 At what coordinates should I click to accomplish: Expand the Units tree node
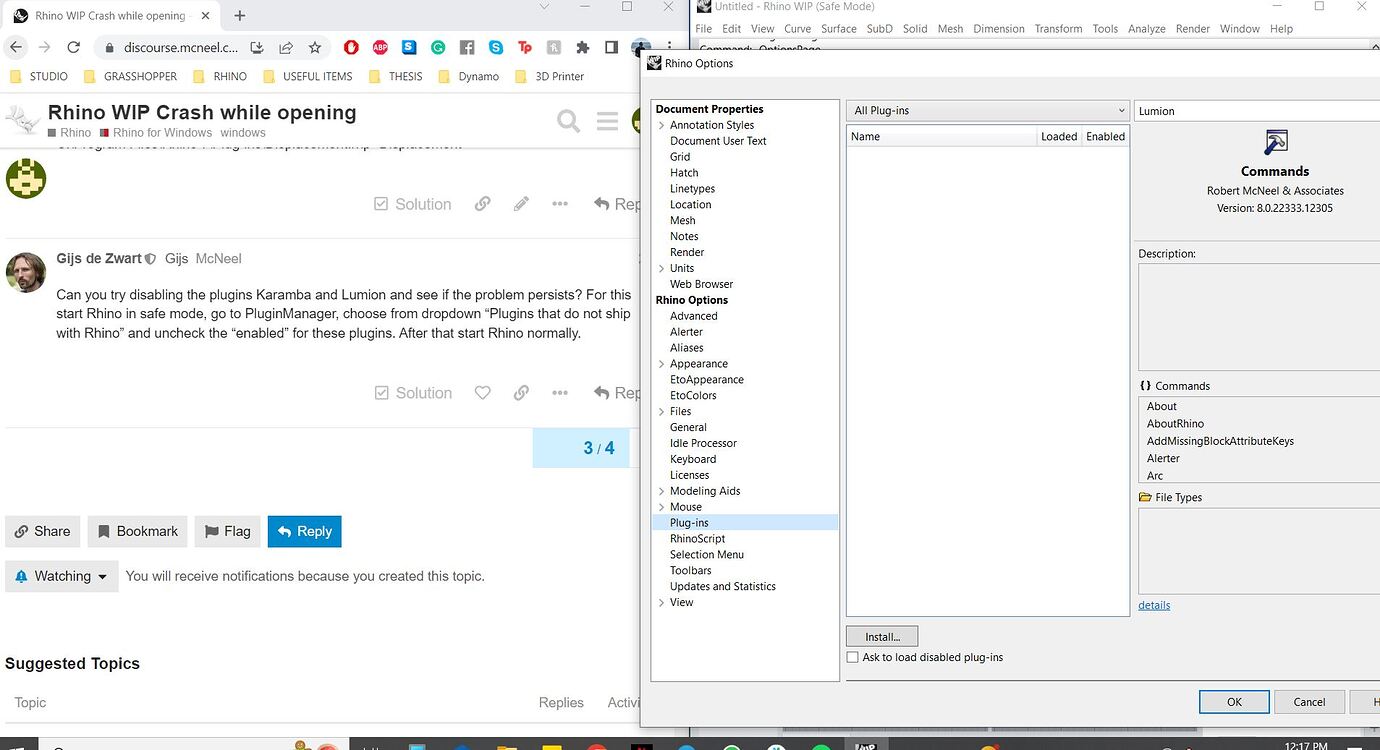pos(660,268)
